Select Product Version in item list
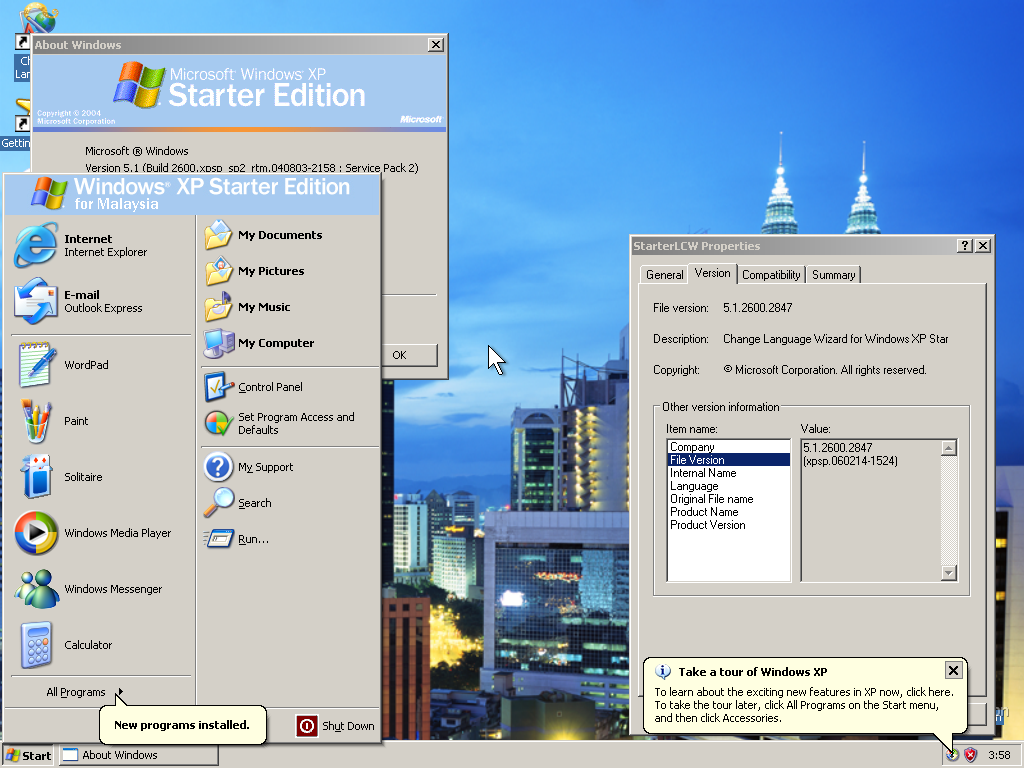1024x768 pixels. (708, 525)
